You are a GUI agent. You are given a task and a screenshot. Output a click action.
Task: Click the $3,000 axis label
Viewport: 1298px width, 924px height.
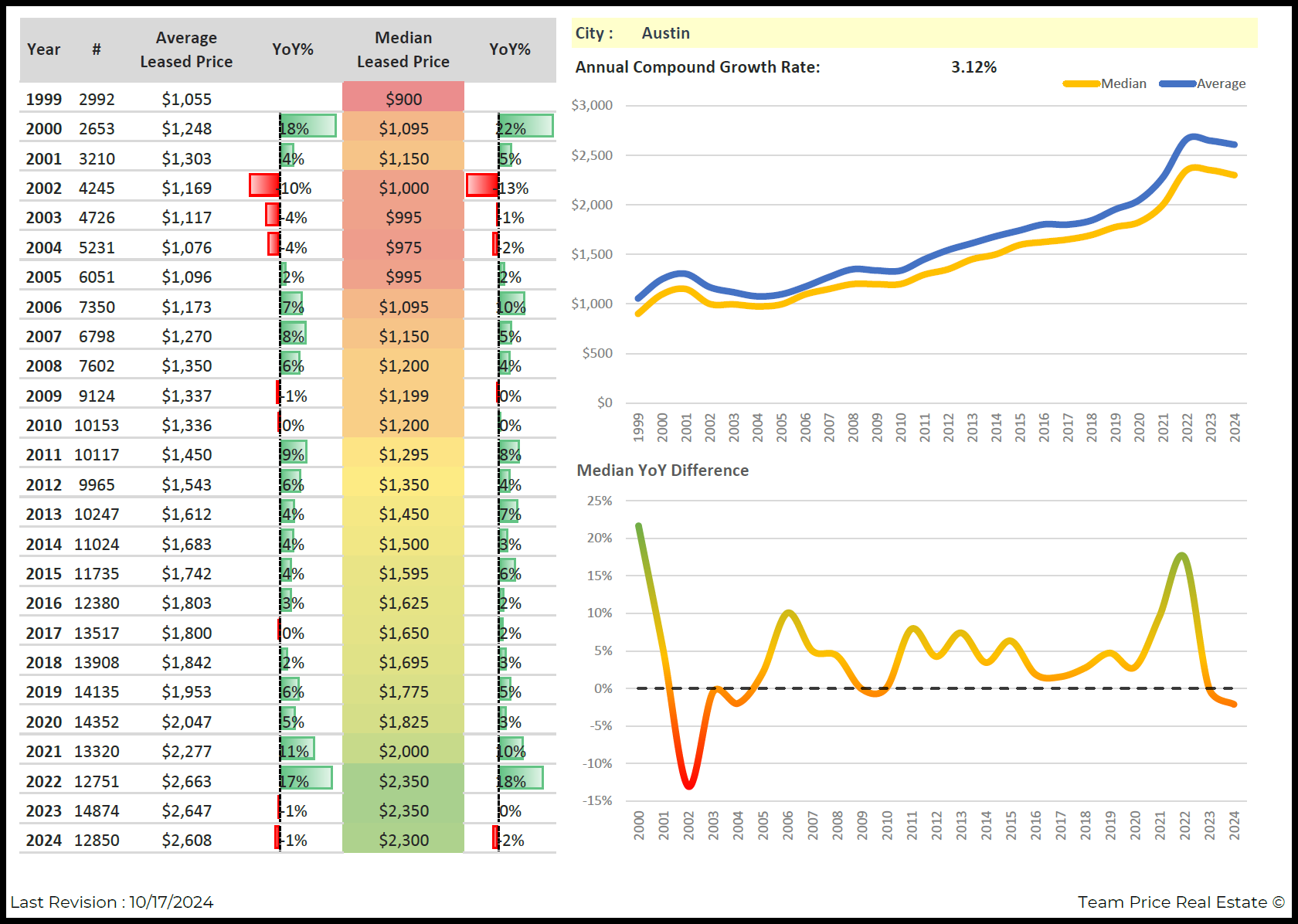pos(592,105)
